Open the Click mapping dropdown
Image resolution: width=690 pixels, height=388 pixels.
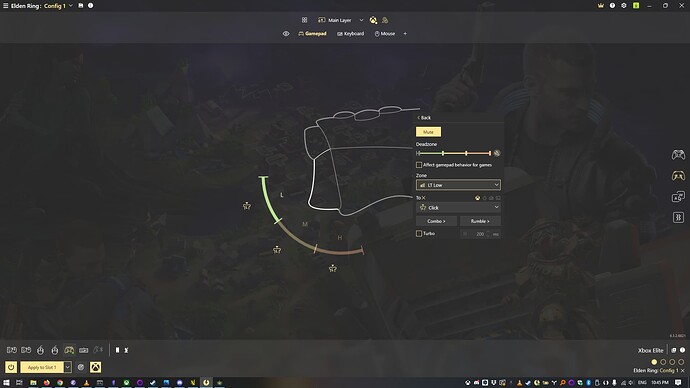(458, 208)
